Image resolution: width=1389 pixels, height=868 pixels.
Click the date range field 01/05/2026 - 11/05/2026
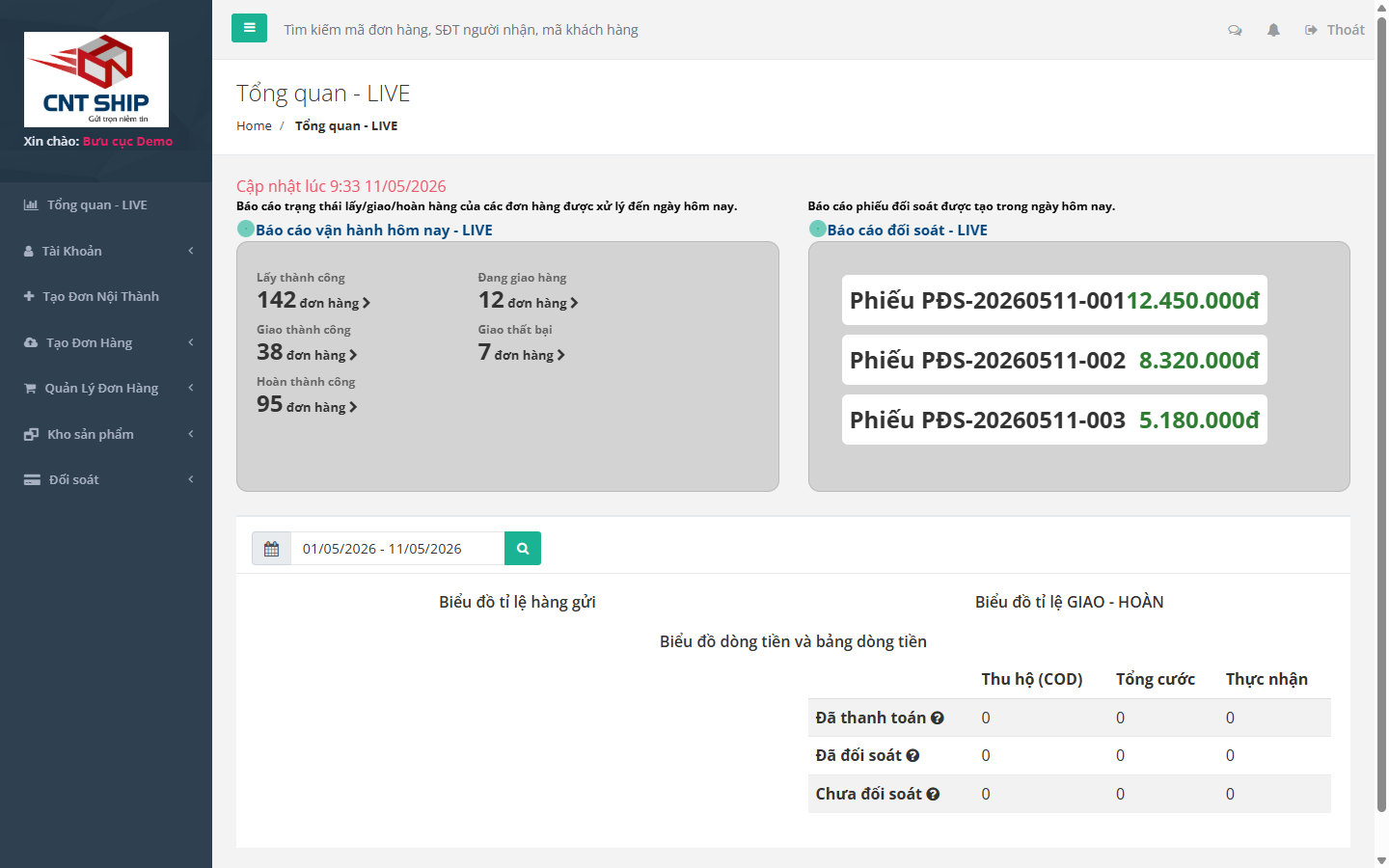click(397, 549)
